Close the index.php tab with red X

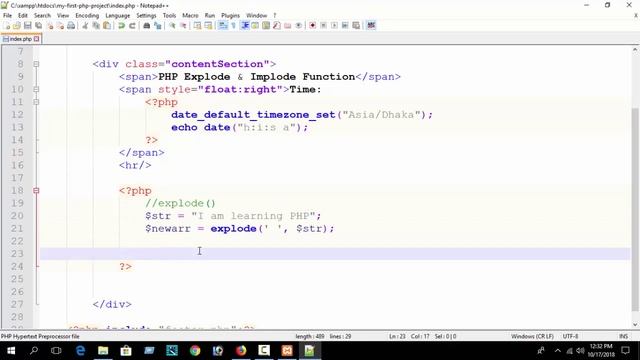point(37,39)
